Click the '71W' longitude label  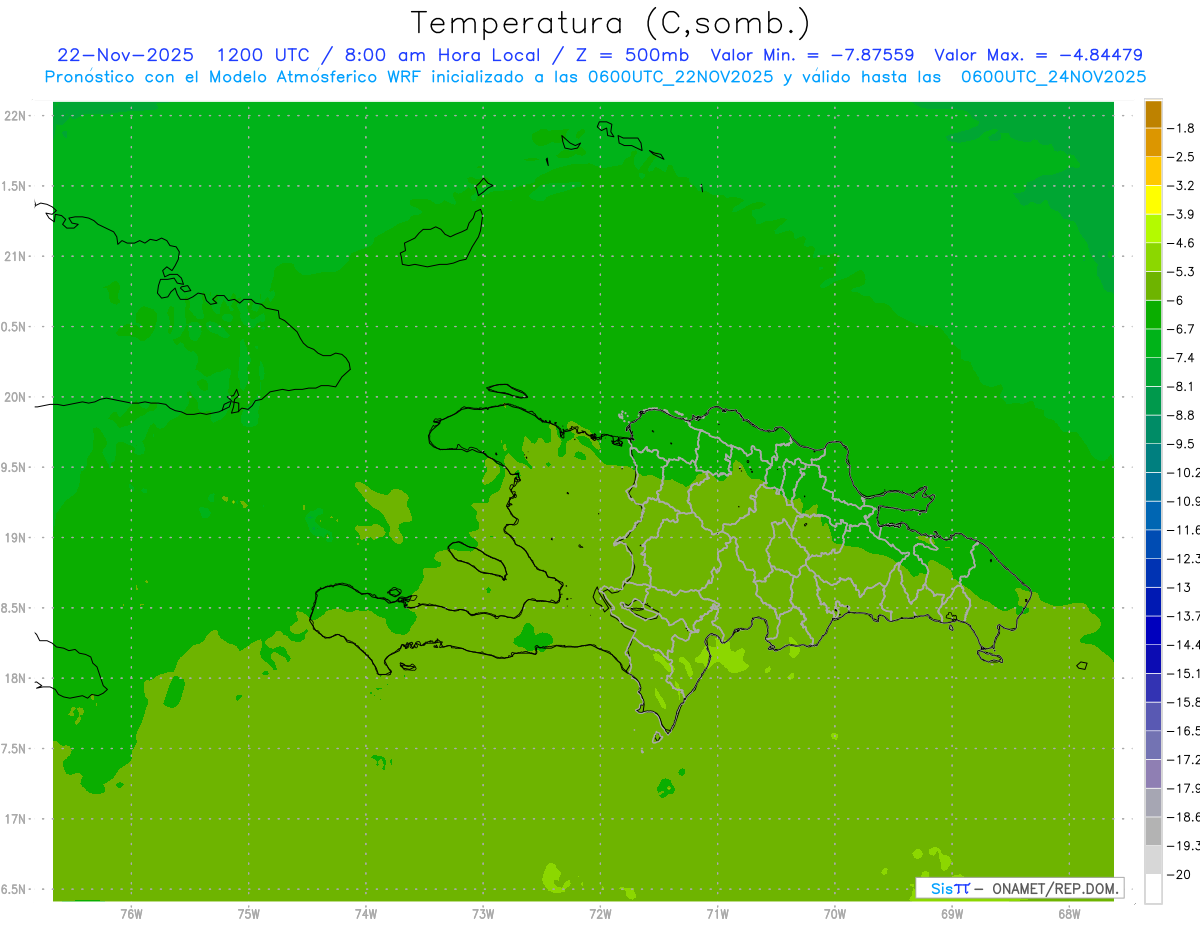[x=717, y=914]
